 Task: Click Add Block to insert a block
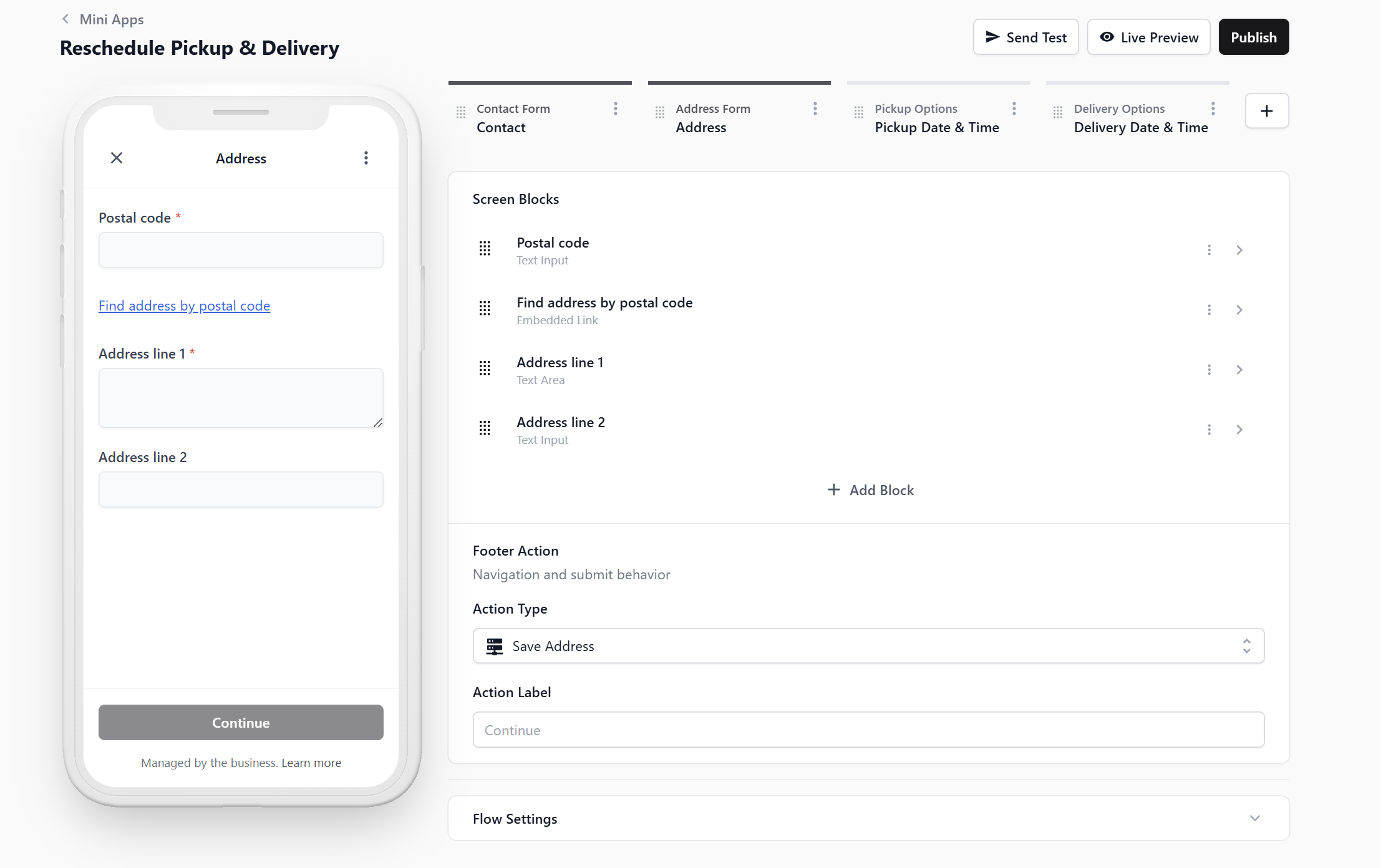870,490
